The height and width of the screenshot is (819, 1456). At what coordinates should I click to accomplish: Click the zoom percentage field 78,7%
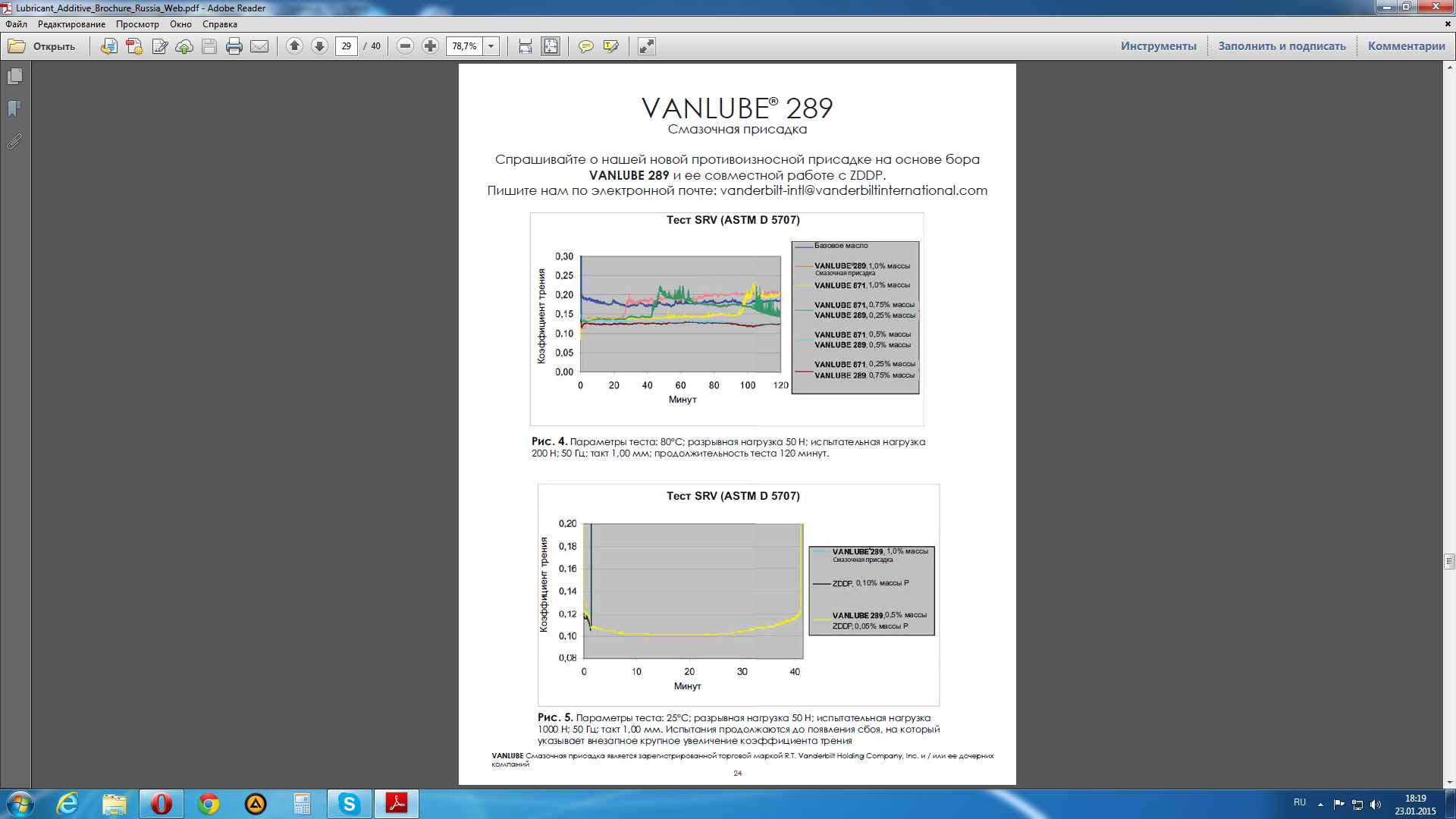[465, 46]
